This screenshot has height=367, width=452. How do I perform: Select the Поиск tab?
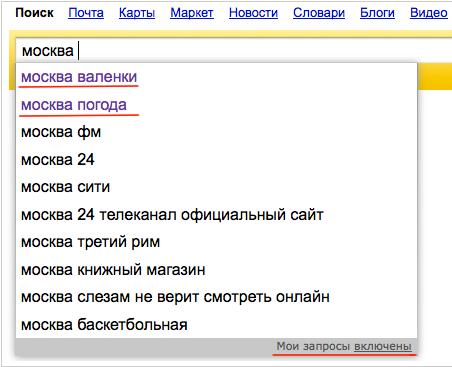34,13
